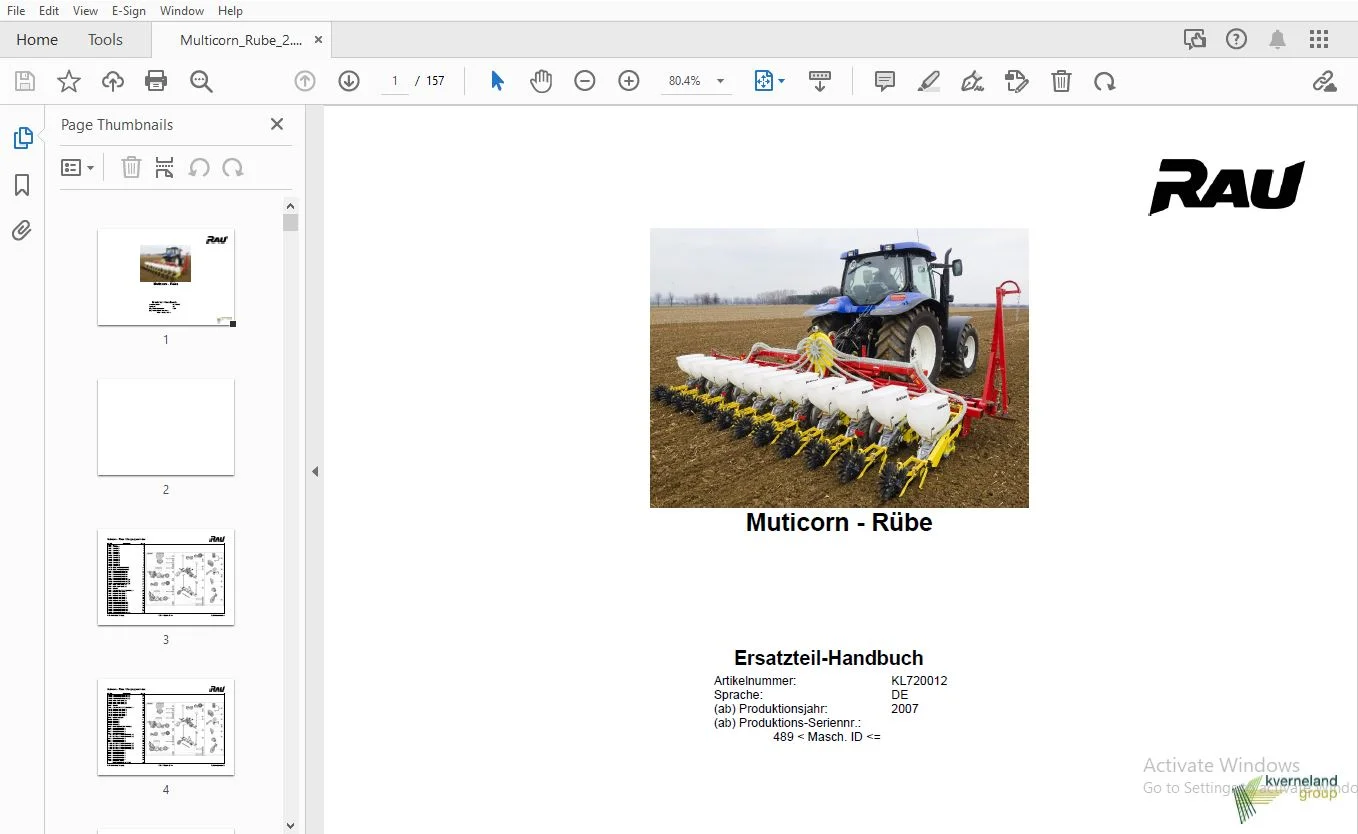Image resolution: width=1358 pixels, height=834 pixels.
Task: Select page 4 thumbnail
Action: tap(166, 727)
